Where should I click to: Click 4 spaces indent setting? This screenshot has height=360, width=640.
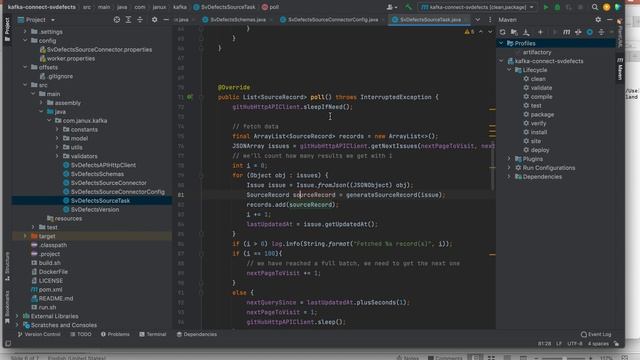(x=598, y=344)
